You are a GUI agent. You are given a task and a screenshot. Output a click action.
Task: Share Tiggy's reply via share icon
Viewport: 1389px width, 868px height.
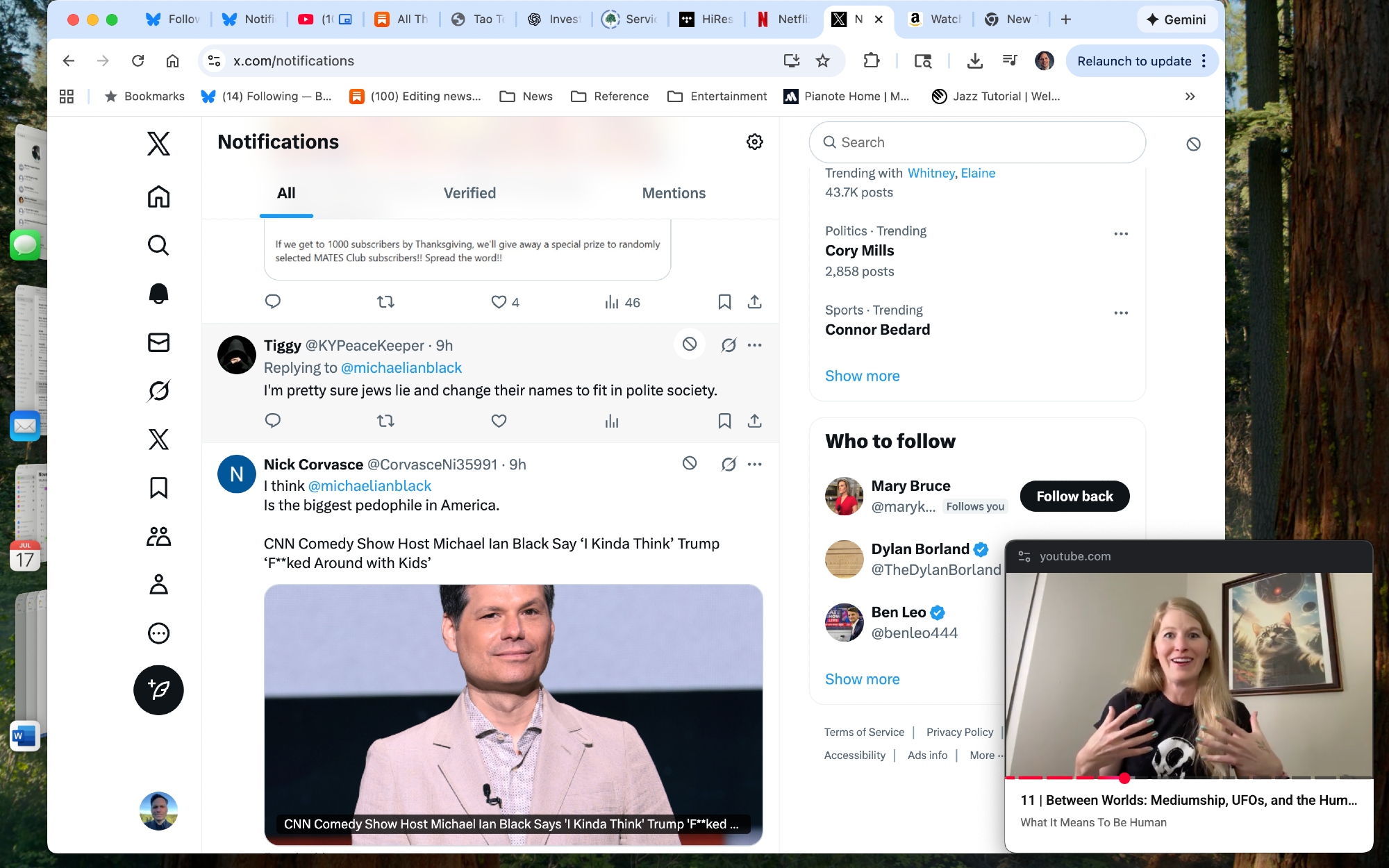coord(754,421)
